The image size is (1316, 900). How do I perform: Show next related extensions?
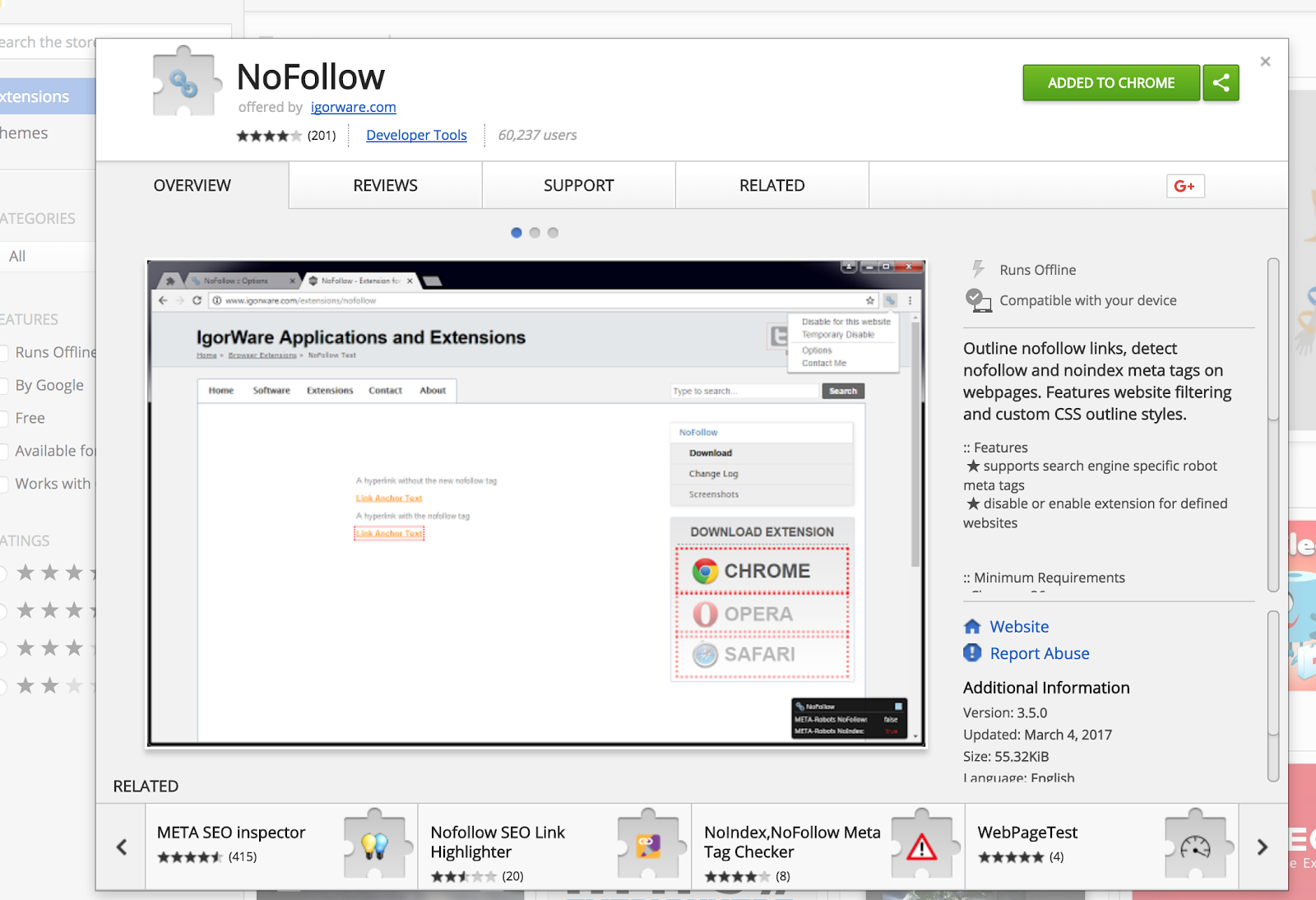pyautogui.click(x=1263, y=847)
